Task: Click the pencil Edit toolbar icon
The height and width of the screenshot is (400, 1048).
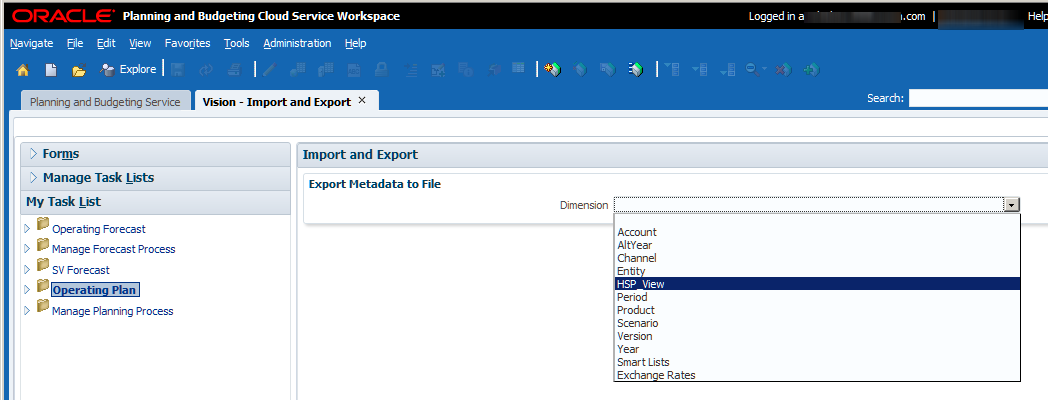Action: [x=270, y=69]
